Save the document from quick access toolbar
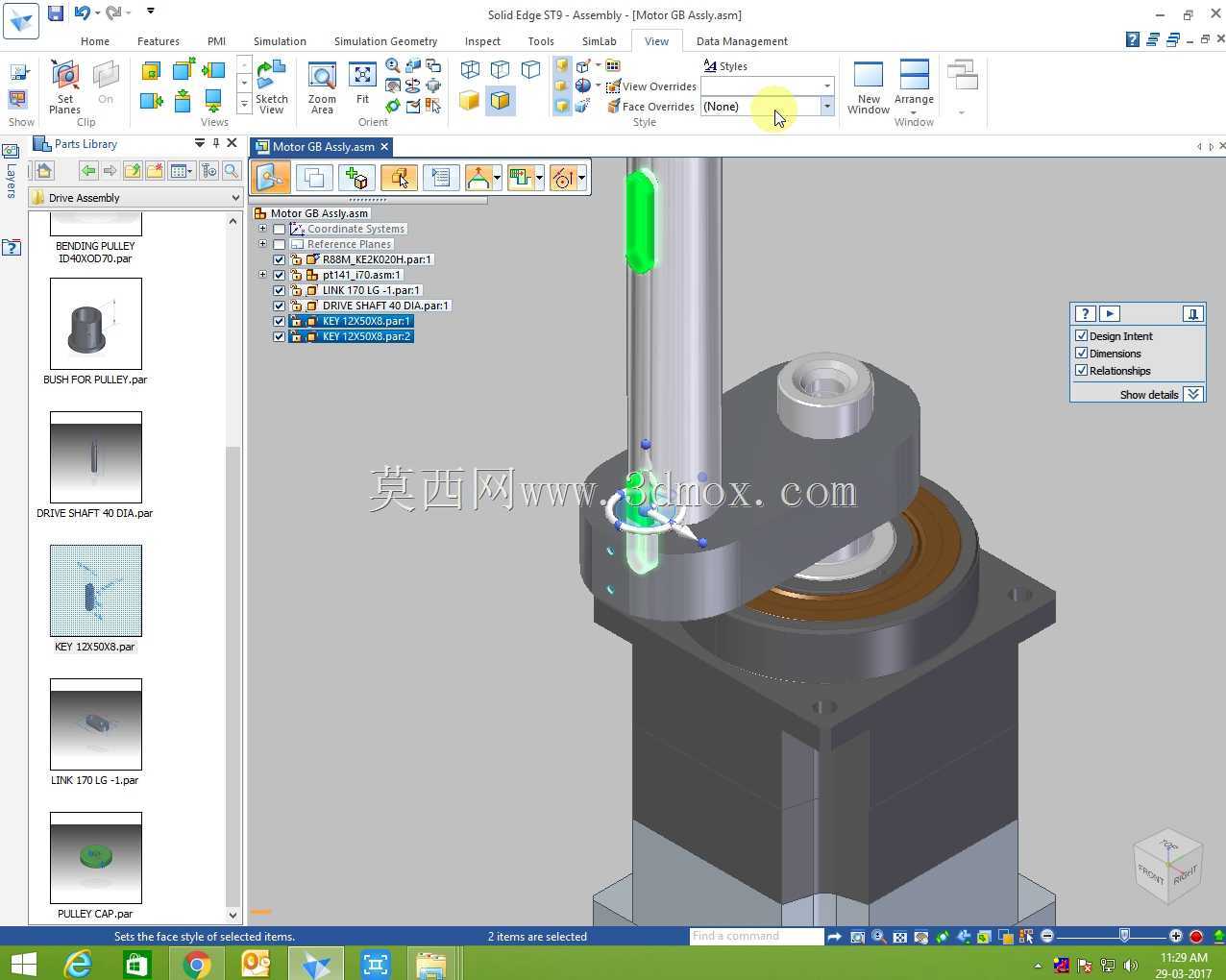The image size is (1226, 980). [56, 12]
